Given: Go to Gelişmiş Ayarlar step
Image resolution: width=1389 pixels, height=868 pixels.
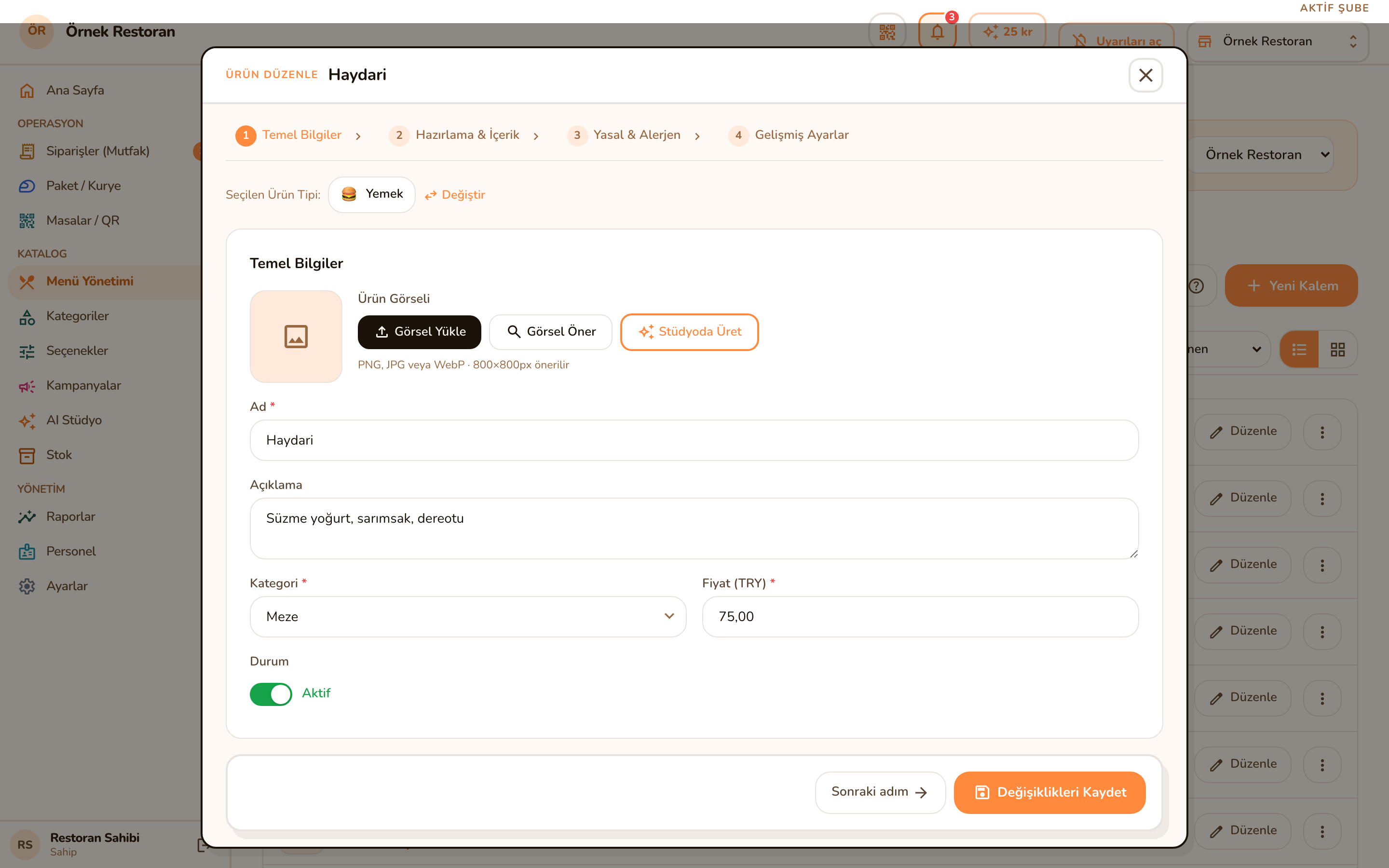Looking at the screenshot, I should 789,136.
